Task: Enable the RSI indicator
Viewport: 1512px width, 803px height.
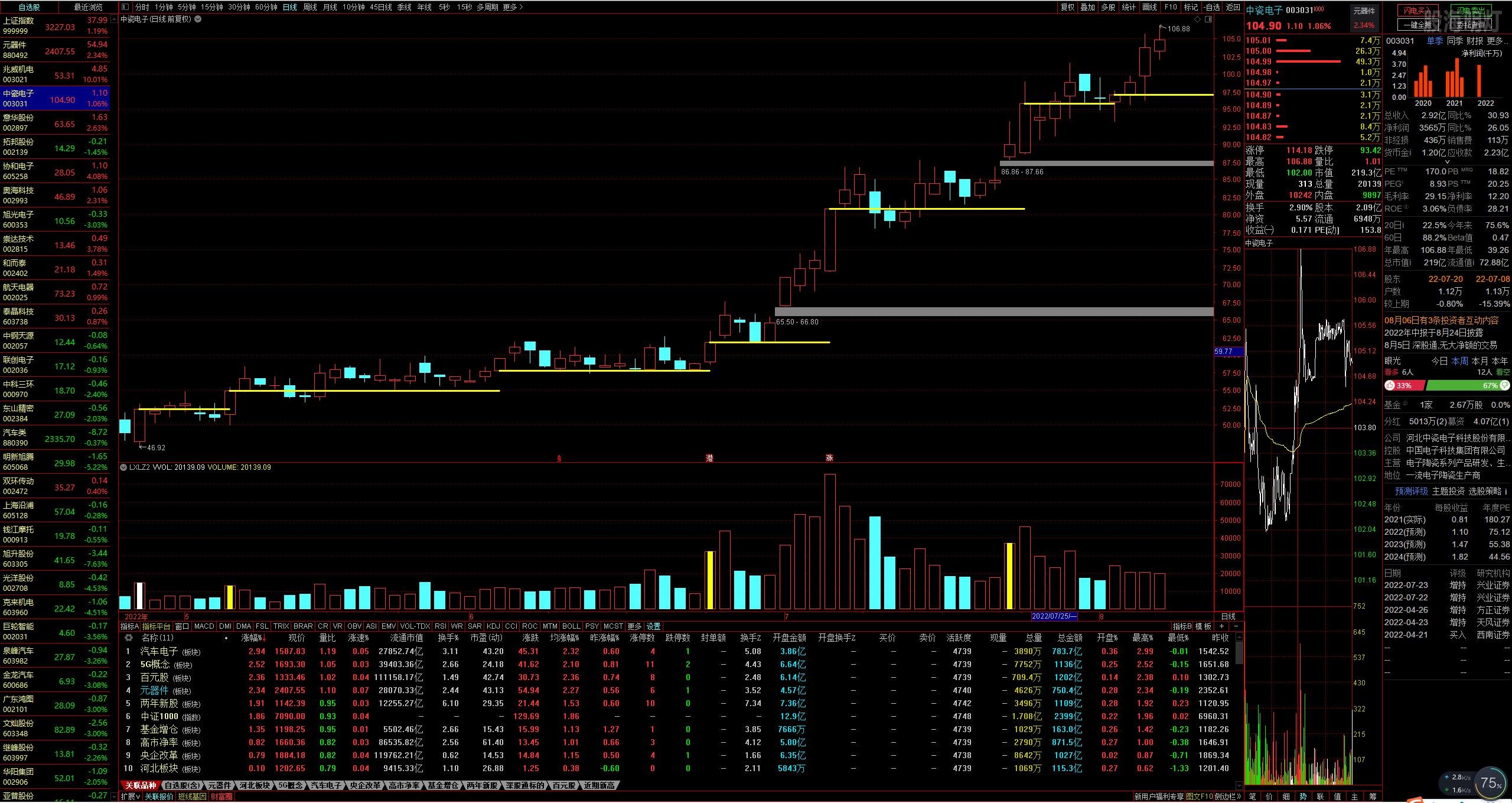Action: tap(440, 626)
